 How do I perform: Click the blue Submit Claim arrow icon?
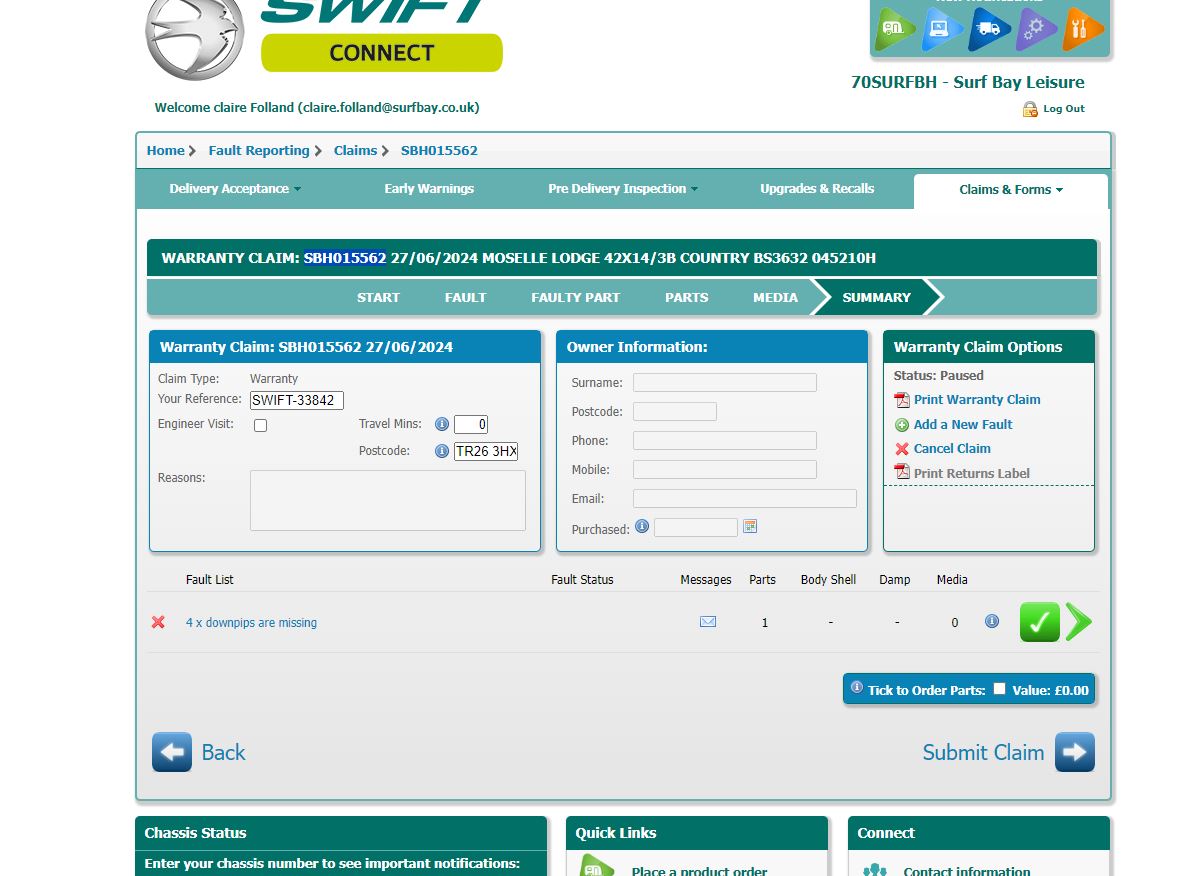coord(1075,752)
